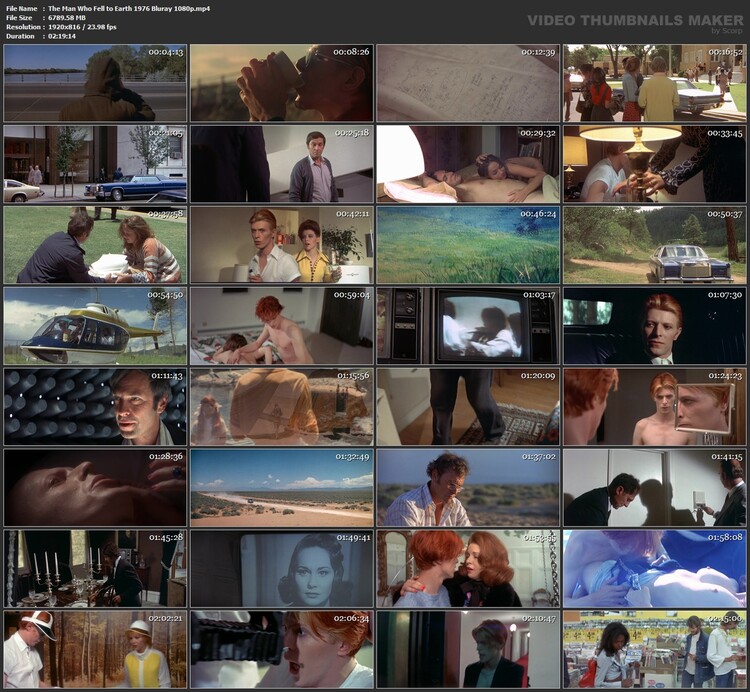Open the legs-on-rug frame at 01:20:09
The height and width of the screenshot is (692, 750).
pos(468,406)
